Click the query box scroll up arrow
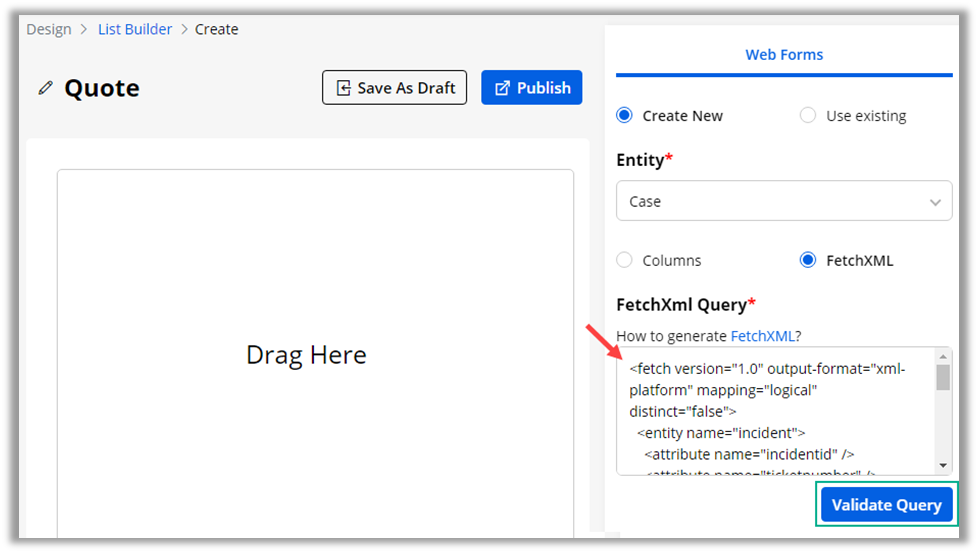The image size is (978, 553). (x=943, y=357)
